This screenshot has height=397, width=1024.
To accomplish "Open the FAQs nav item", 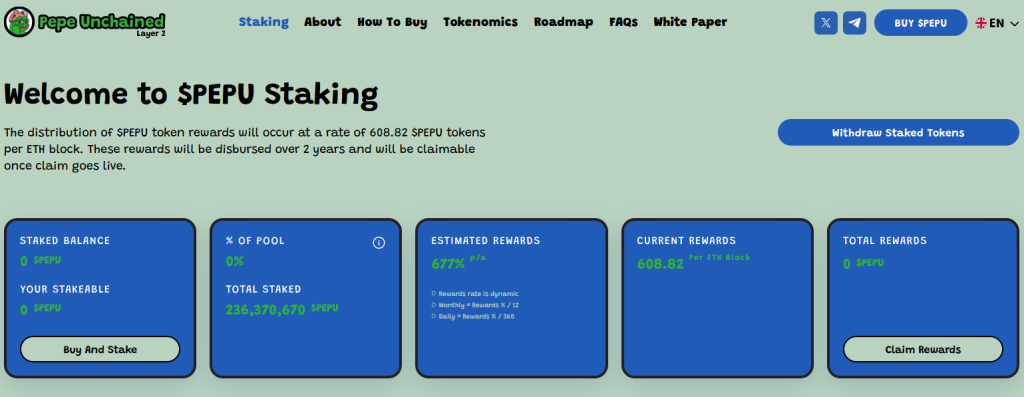I will click(x=624, y=22).
